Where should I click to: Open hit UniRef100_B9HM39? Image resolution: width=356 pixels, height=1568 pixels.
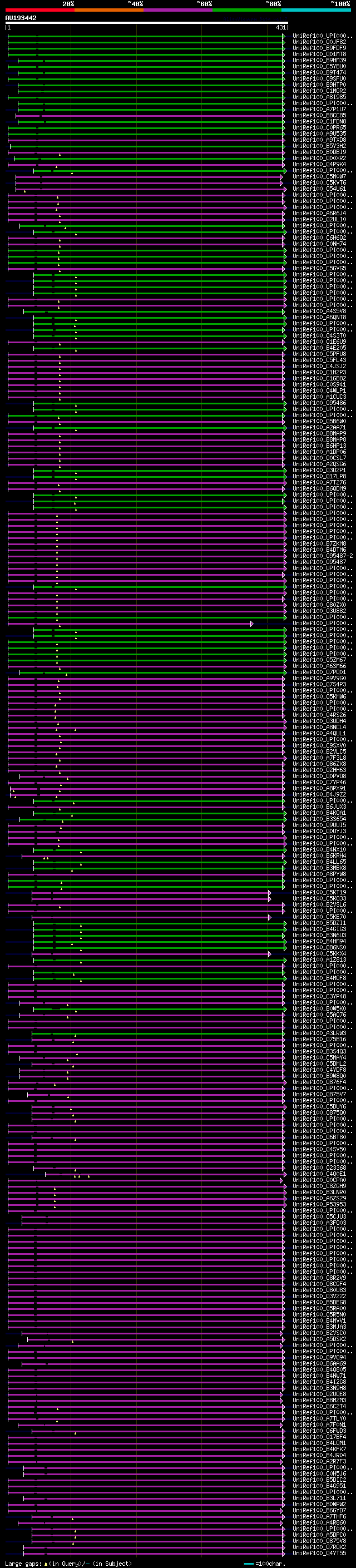tap(319, 61)
